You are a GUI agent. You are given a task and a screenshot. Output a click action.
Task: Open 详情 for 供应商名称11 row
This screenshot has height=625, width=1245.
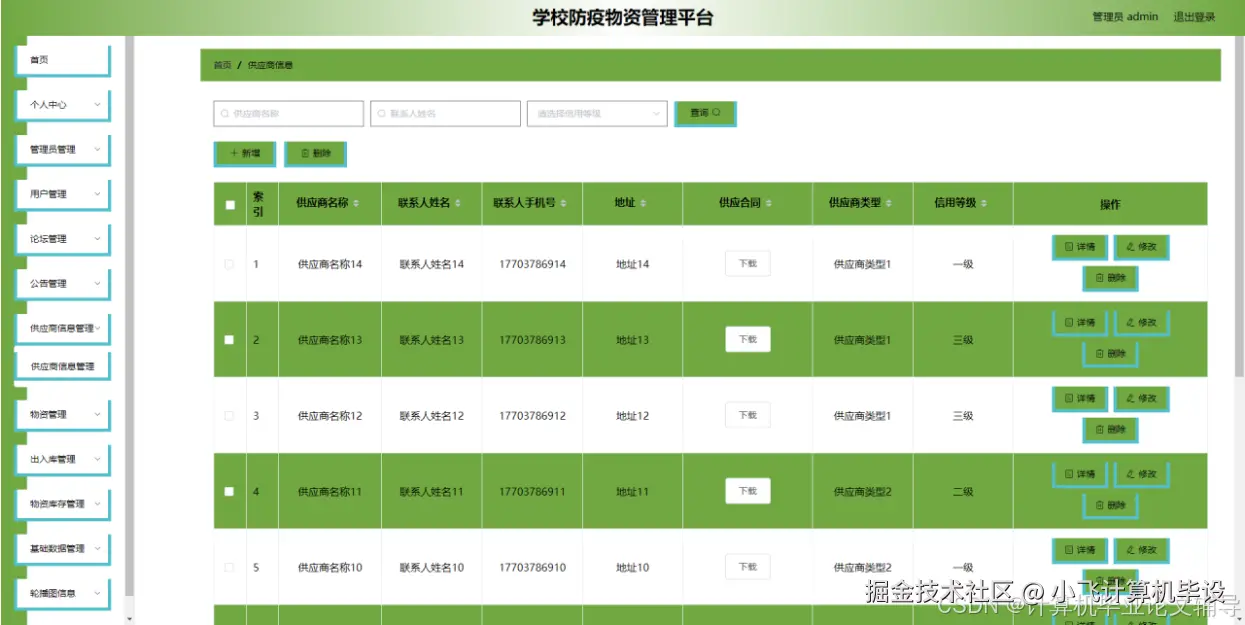[x=1080, y=475]
